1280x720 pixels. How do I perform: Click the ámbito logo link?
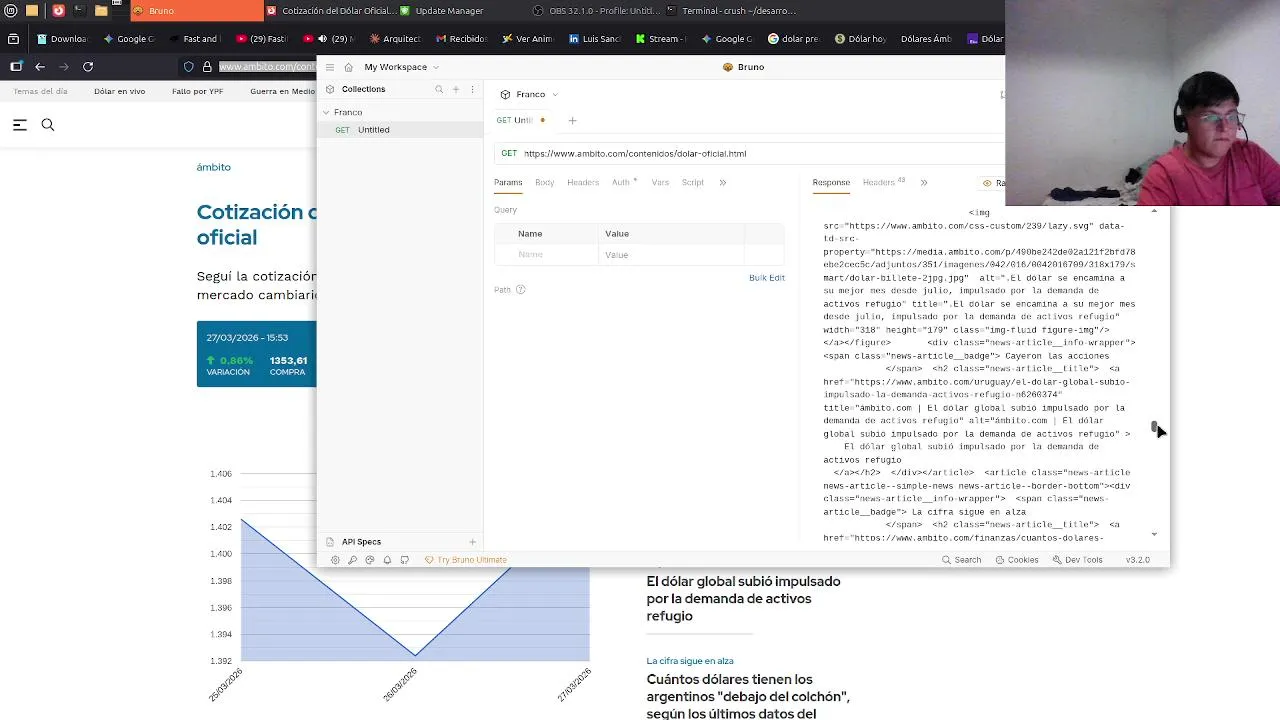(x=213, y=167)
